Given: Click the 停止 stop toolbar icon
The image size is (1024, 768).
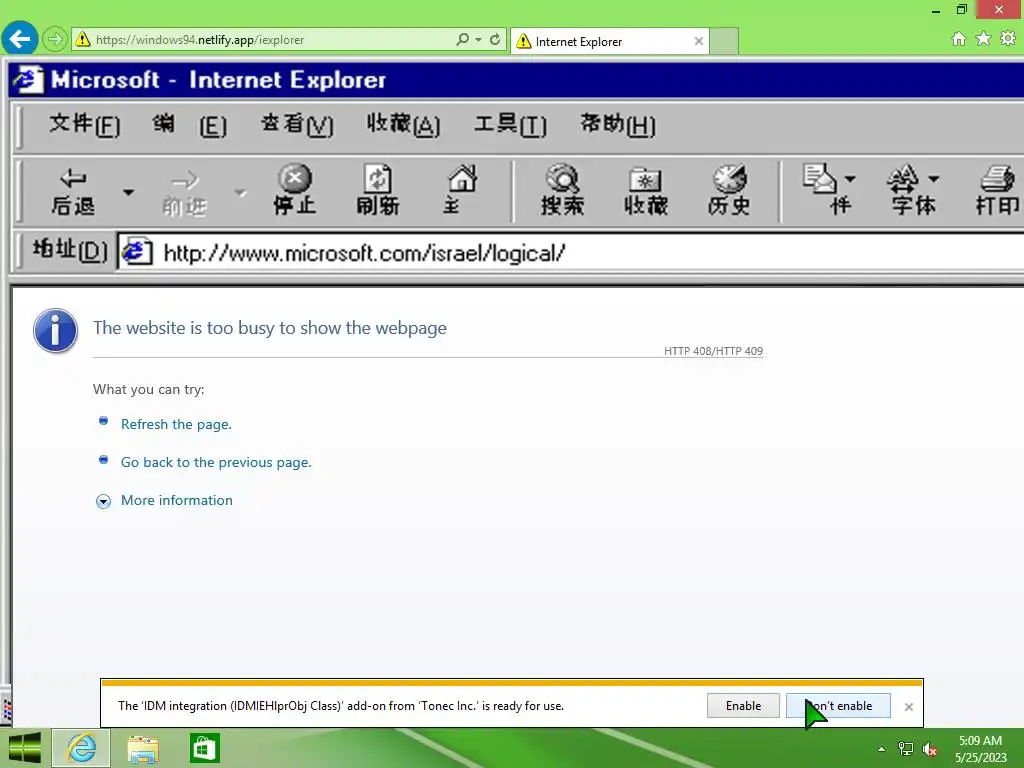Looking at the screenshot, I should [295, 190].
